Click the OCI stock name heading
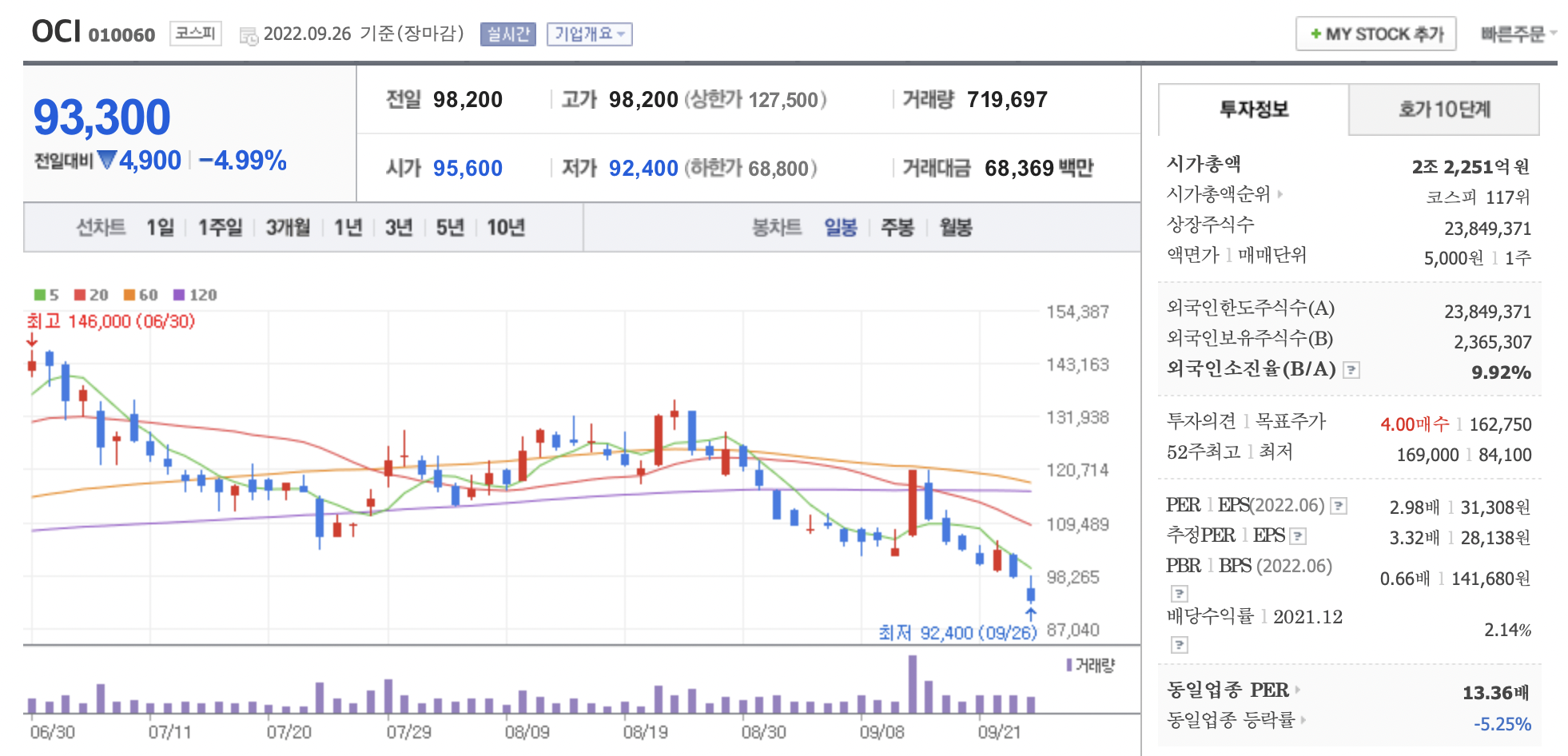The height and width of the screenshot is (756, 1568). (x=56, y=32)
